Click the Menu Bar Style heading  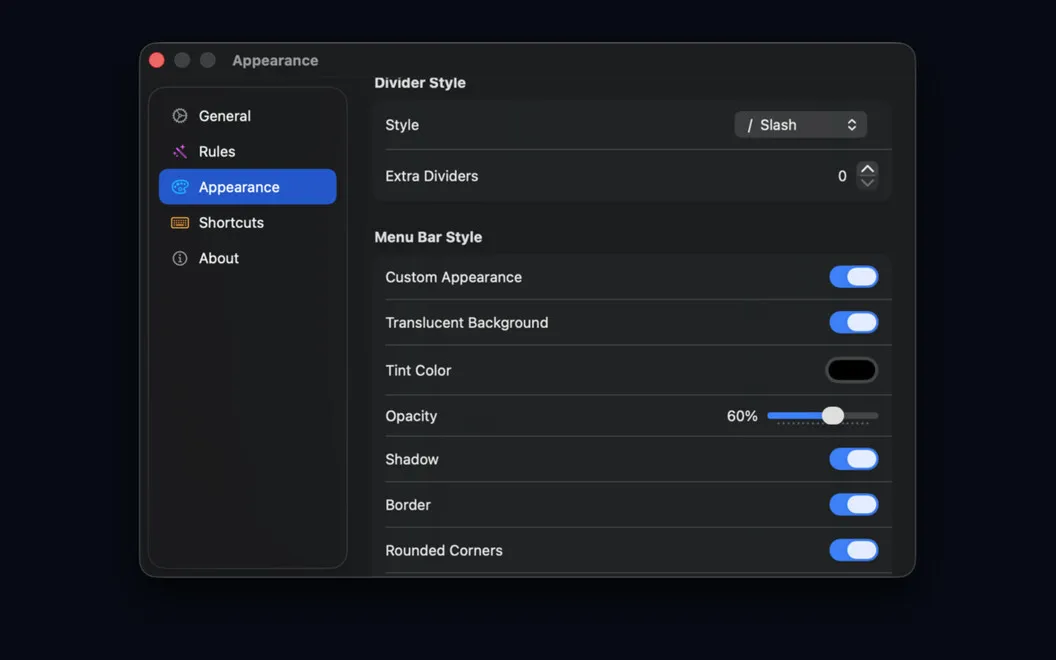(x=428, y=237)
